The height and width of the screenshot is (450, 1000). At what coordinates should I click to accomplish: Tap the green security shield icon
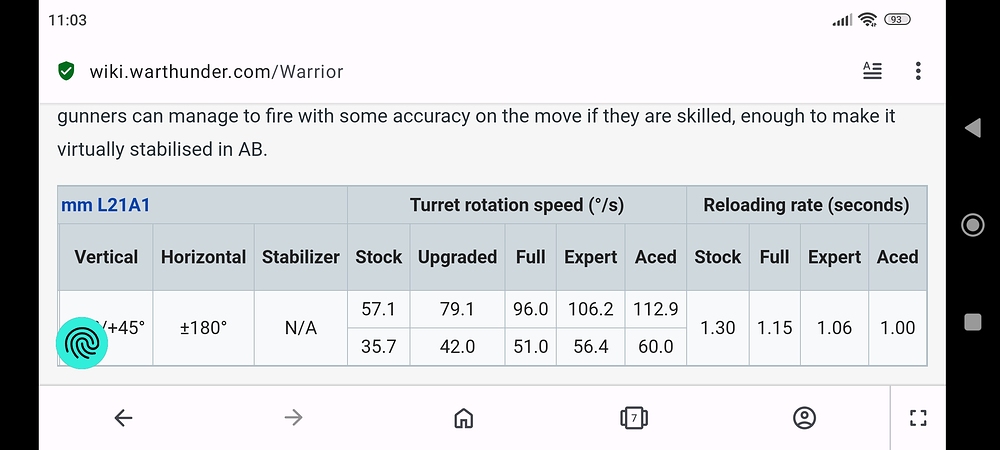(x=66, y=71)
